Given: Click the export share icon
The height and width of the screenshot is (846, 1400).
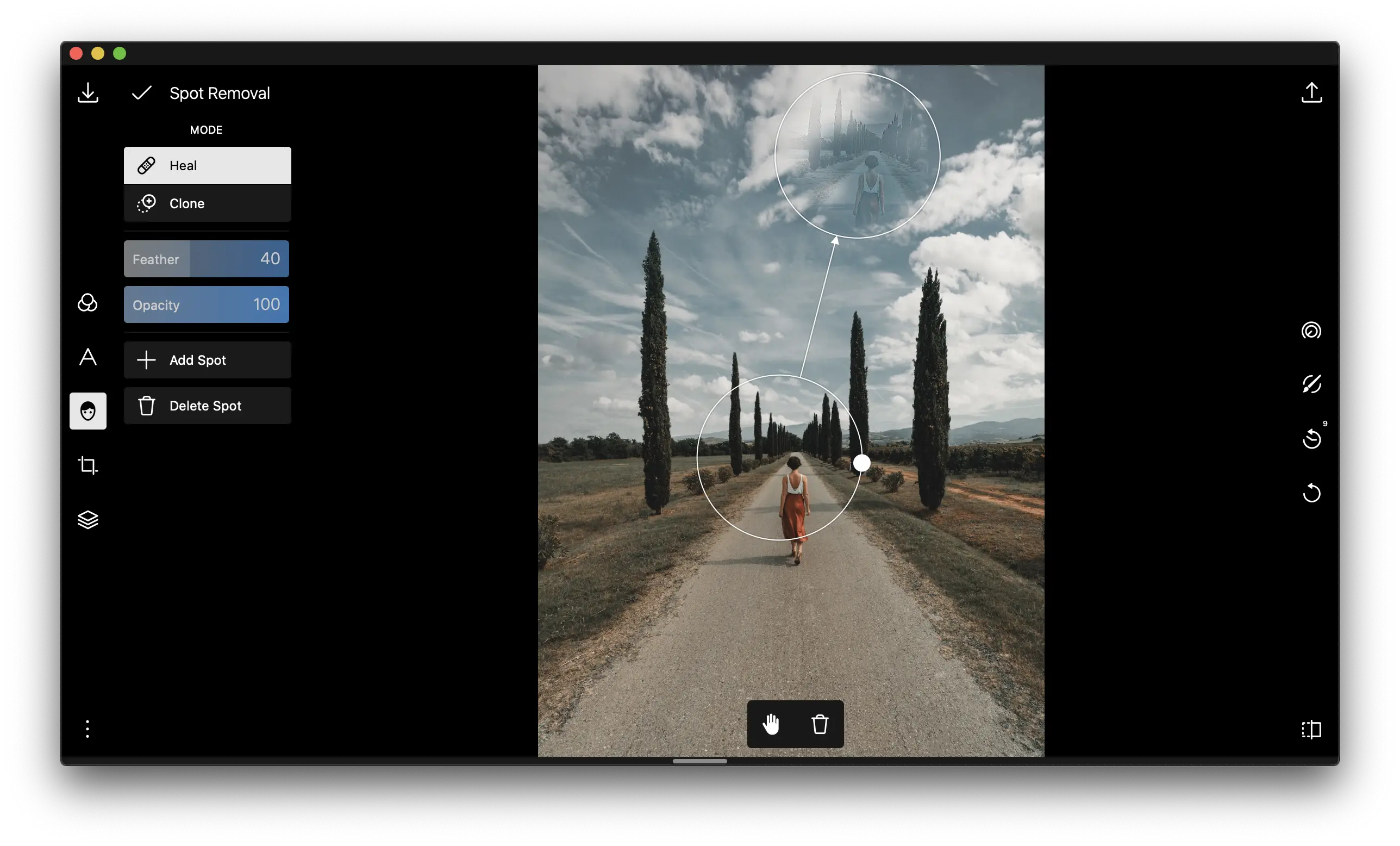Looking at the screenshot, I should point(1311,92).
